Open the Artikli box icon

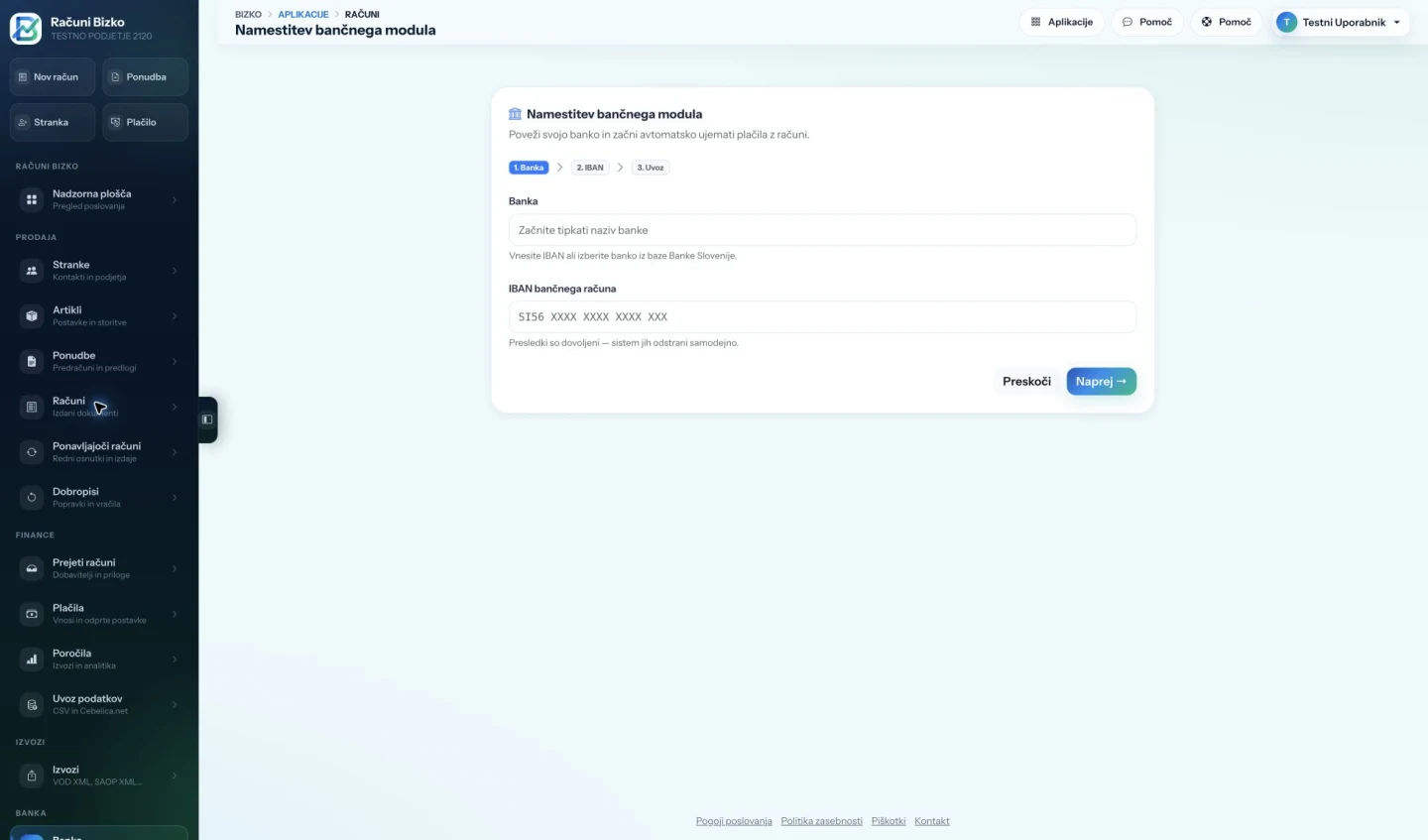pos(32,316)
